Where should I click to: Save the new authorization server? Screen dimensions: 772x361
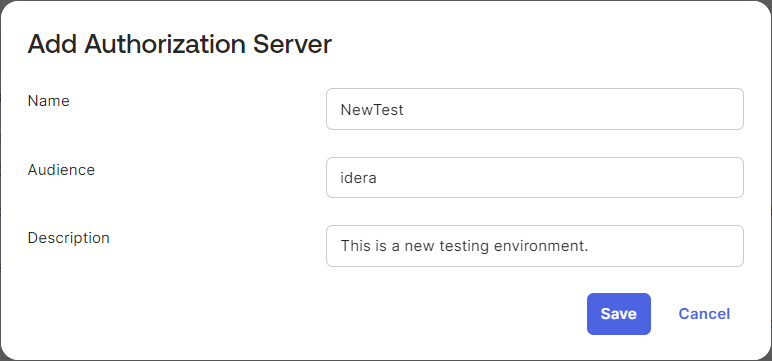click(618, 314)
